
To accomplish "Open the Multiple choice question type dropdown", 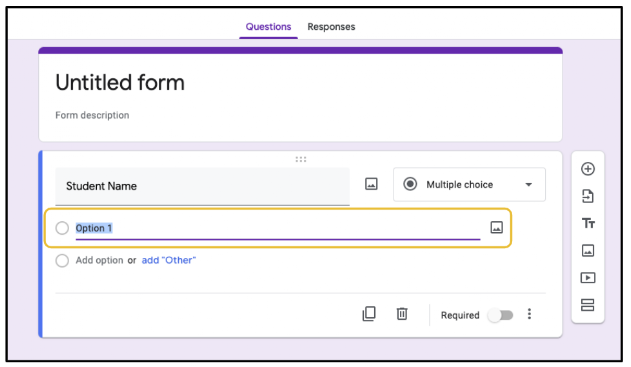I will tap(469, 185).
